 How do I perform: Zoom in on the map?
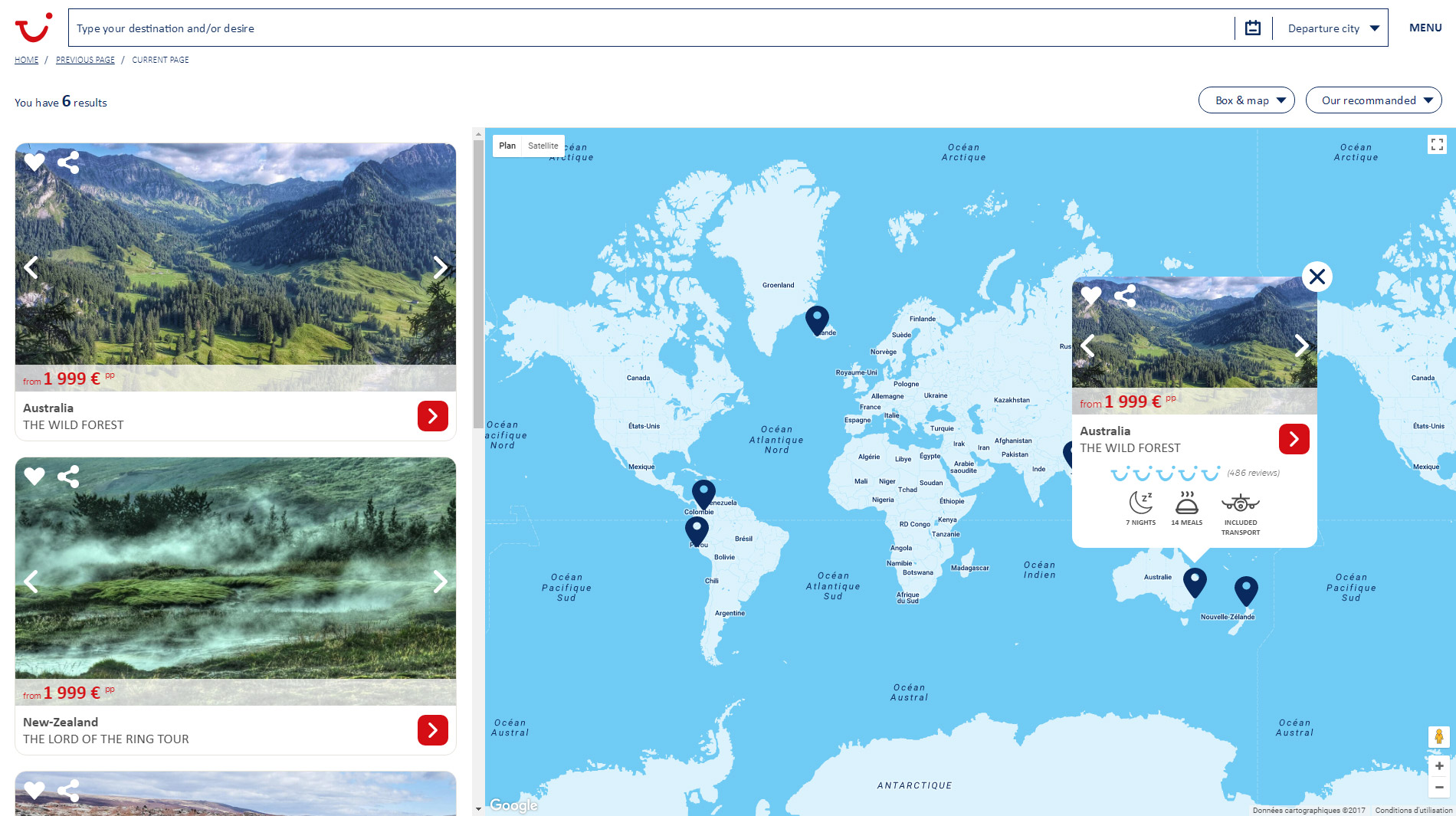1438,765
